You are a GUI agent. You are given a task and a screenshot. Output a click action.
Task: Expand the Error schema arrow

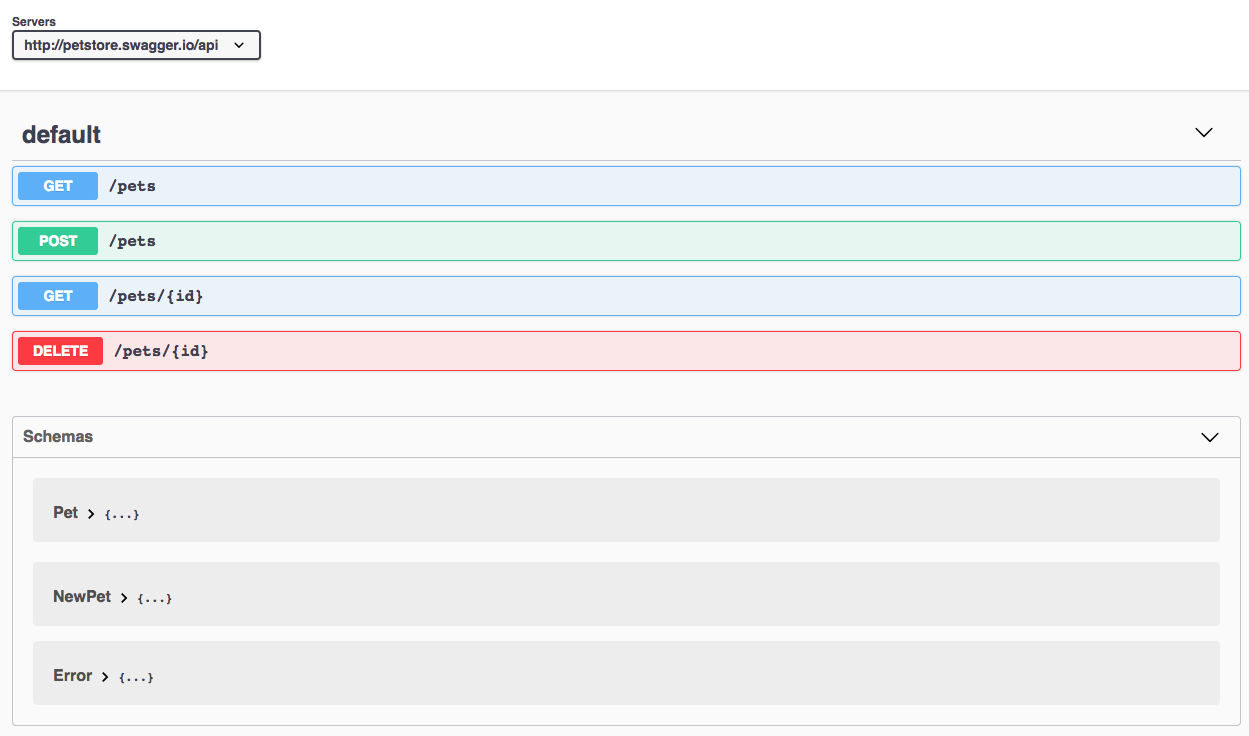pos(105,677)
